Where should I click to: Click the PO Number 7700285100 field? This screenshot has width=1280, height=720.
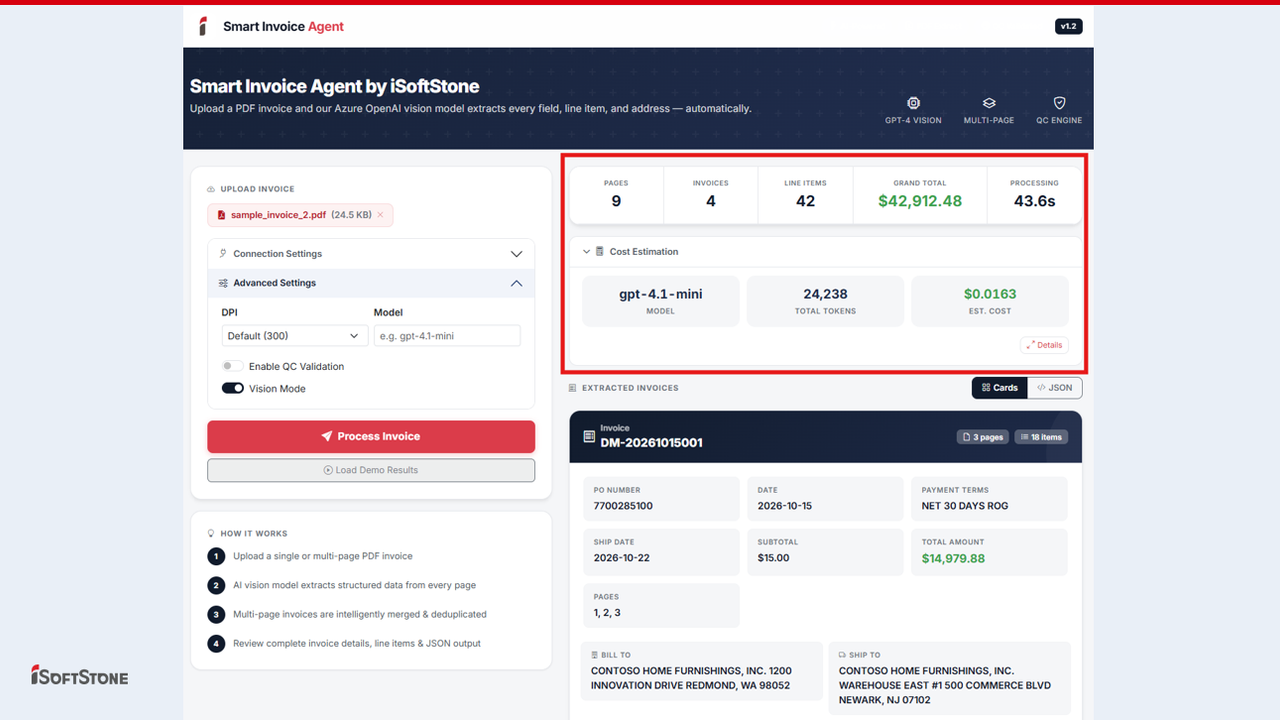661,498
